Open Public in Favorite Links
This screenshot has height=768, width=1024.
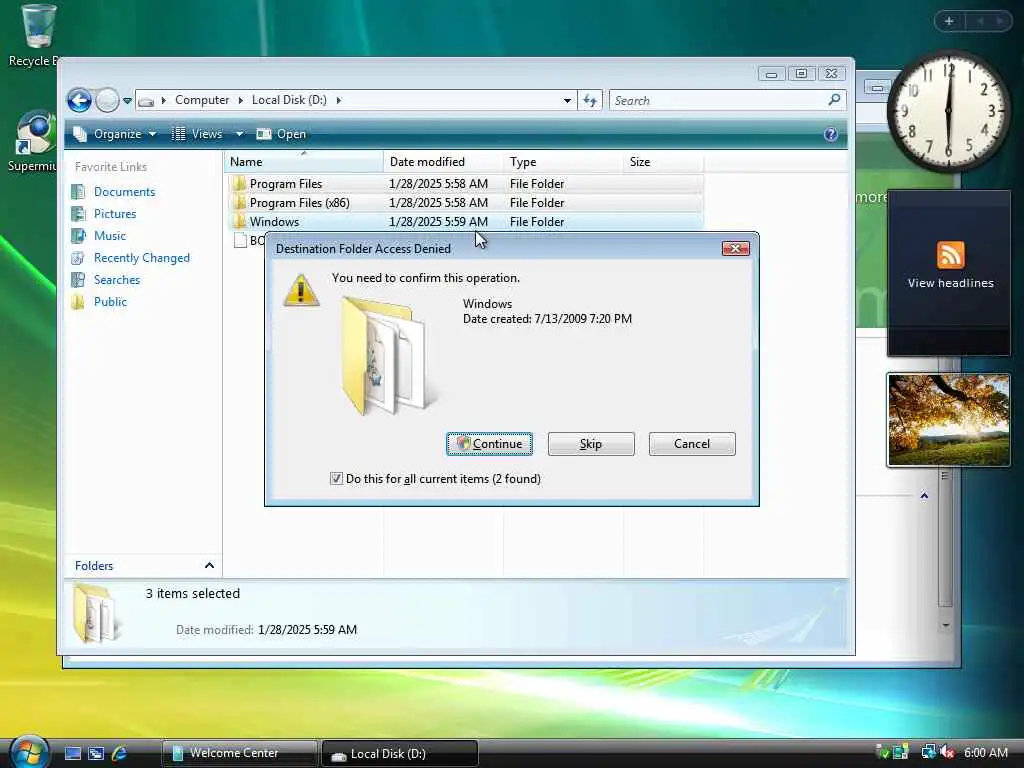(110, 302)
